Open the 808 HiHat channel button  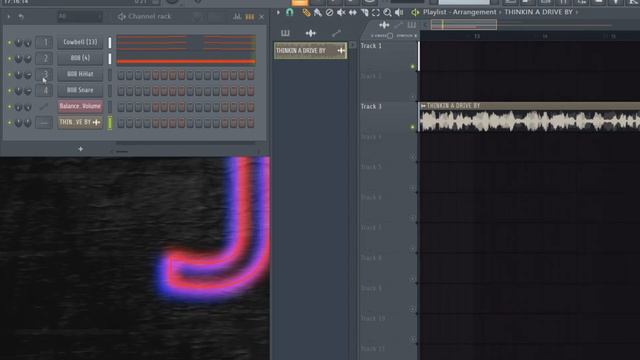(80, 74)
